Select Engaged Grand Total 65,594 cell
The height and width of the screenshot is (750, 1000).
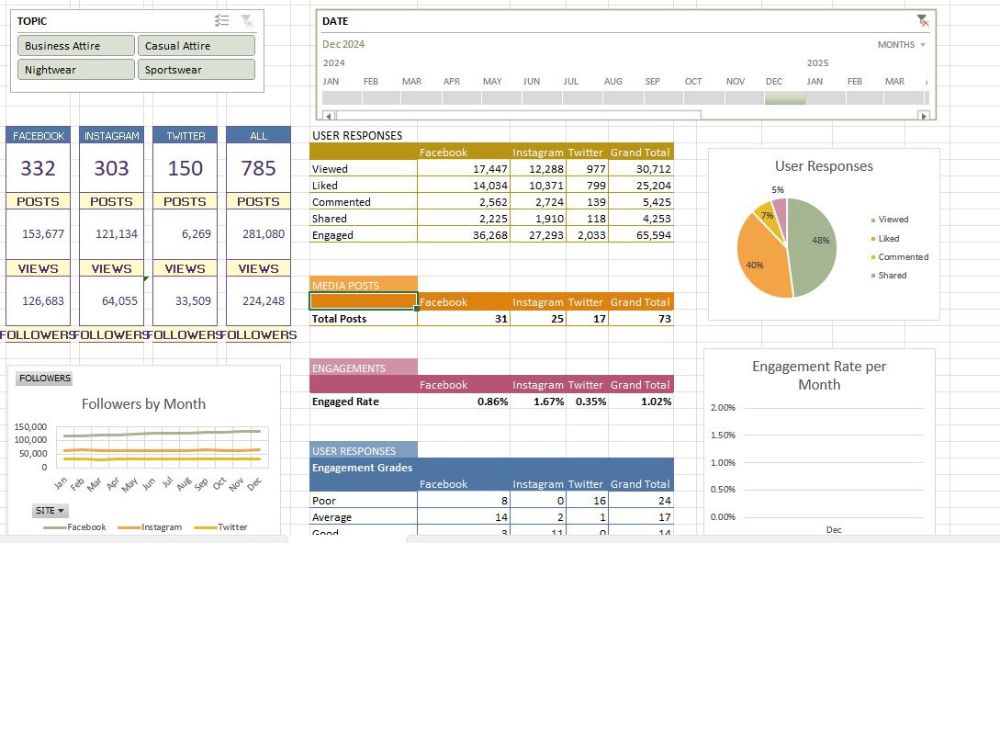pos(641,235)
